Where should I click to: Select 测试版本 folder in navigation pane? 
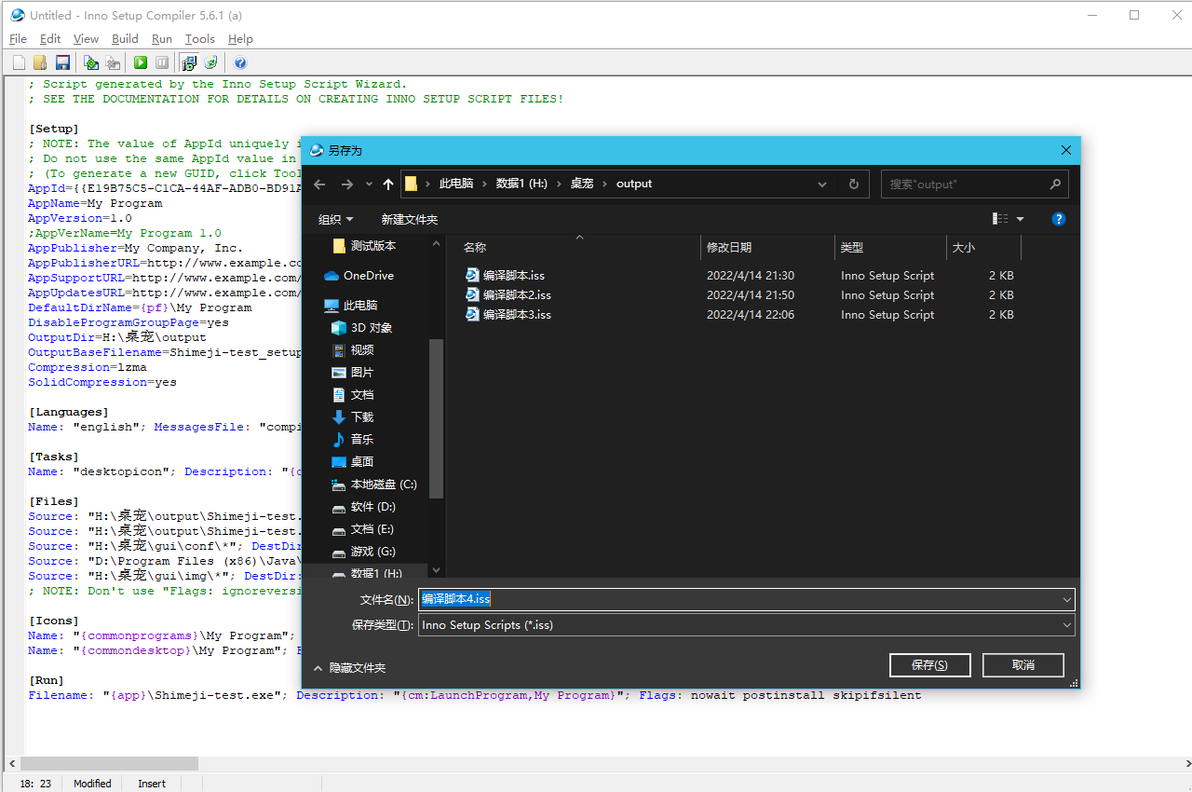365,246
